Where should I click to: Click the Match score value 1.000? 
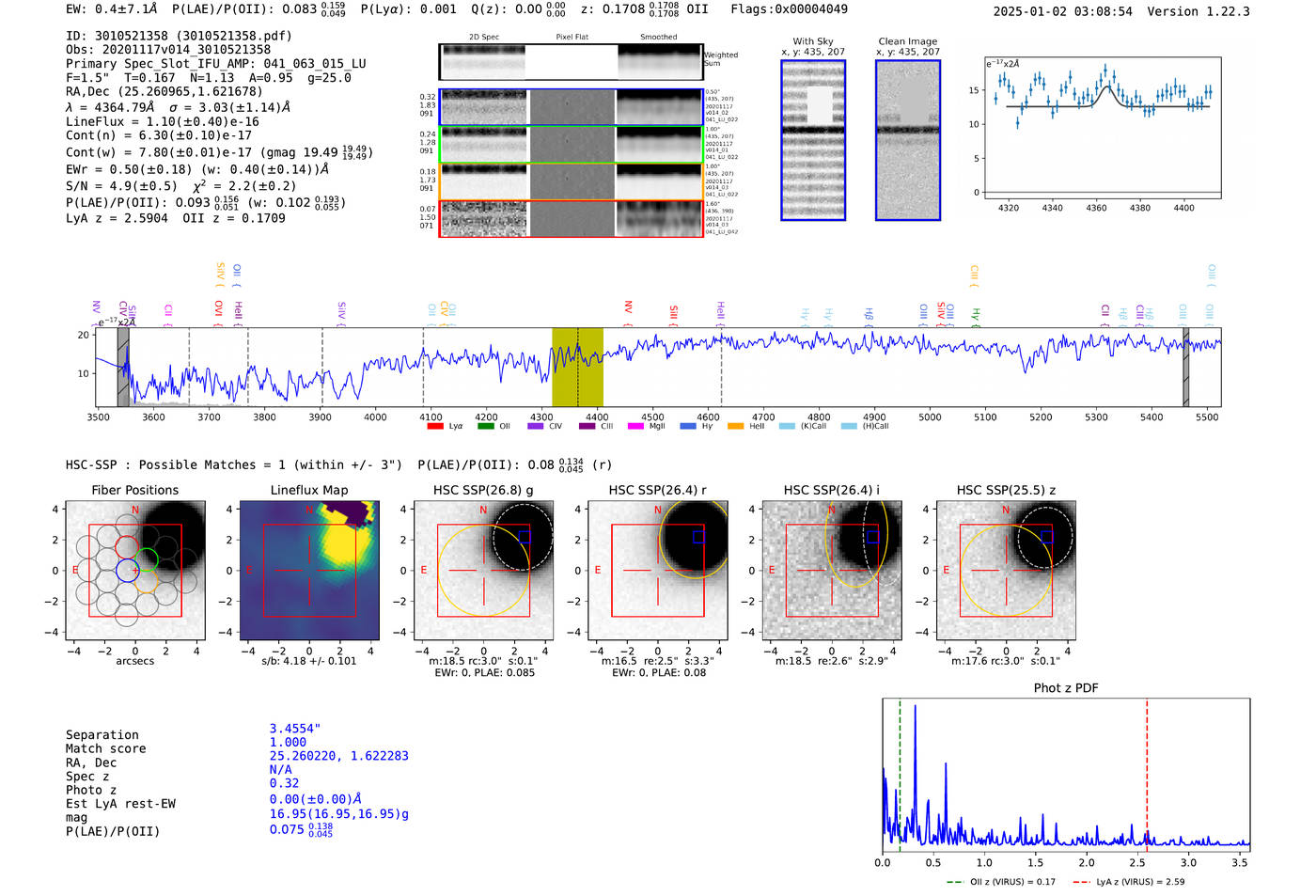coord(288,742)
